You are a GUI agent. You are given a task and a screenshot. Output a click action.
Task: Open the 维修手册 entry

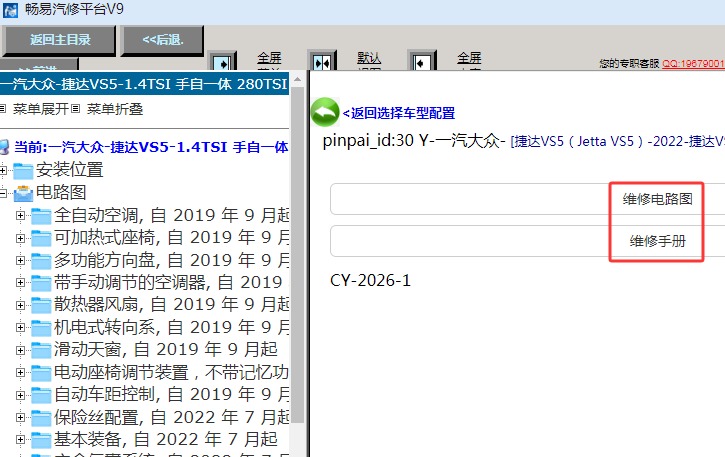coord(657,241)
